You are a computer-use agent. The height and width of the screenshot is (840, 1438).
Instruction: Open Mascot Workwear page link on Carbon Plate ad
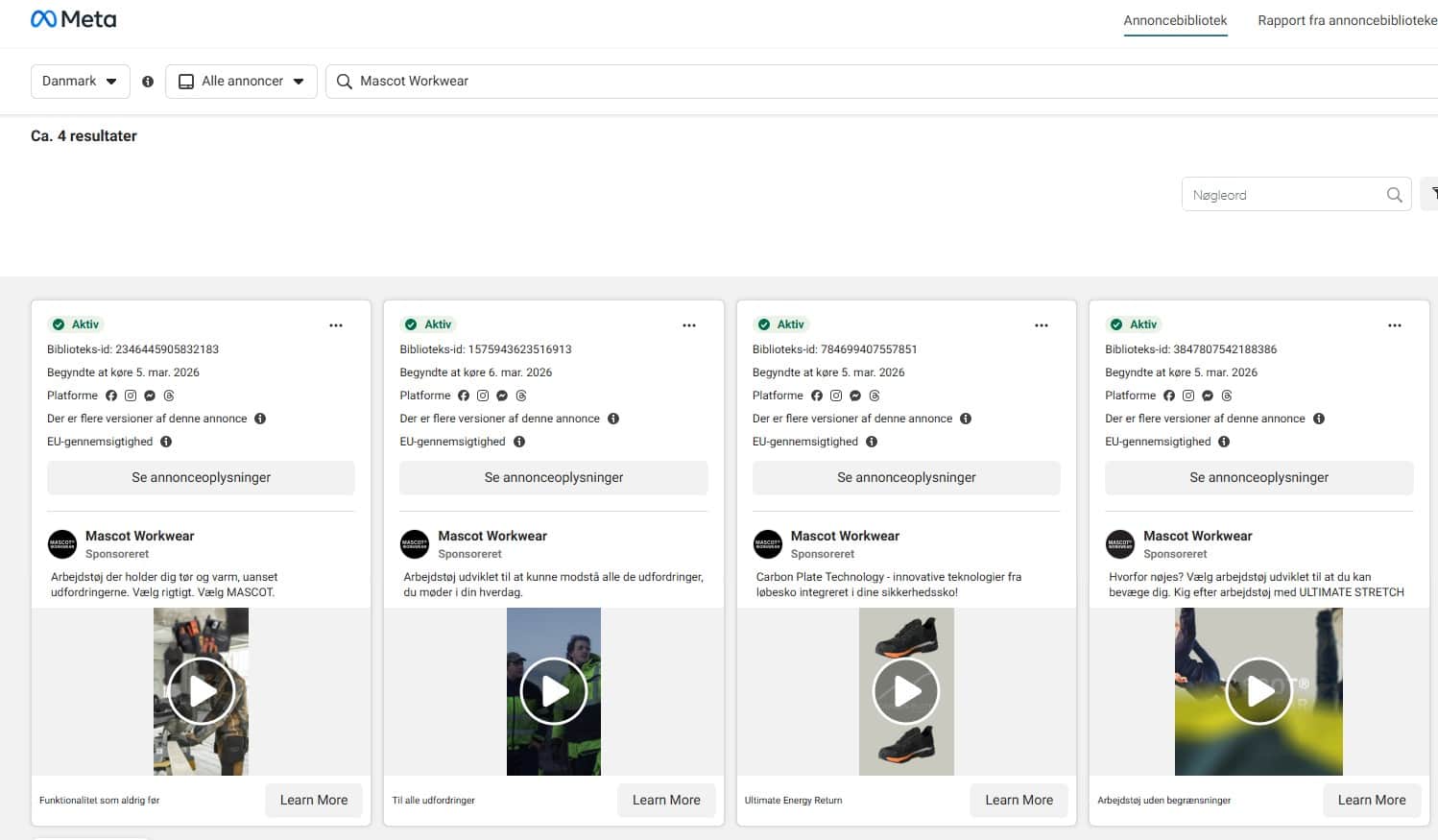point(845,536)
